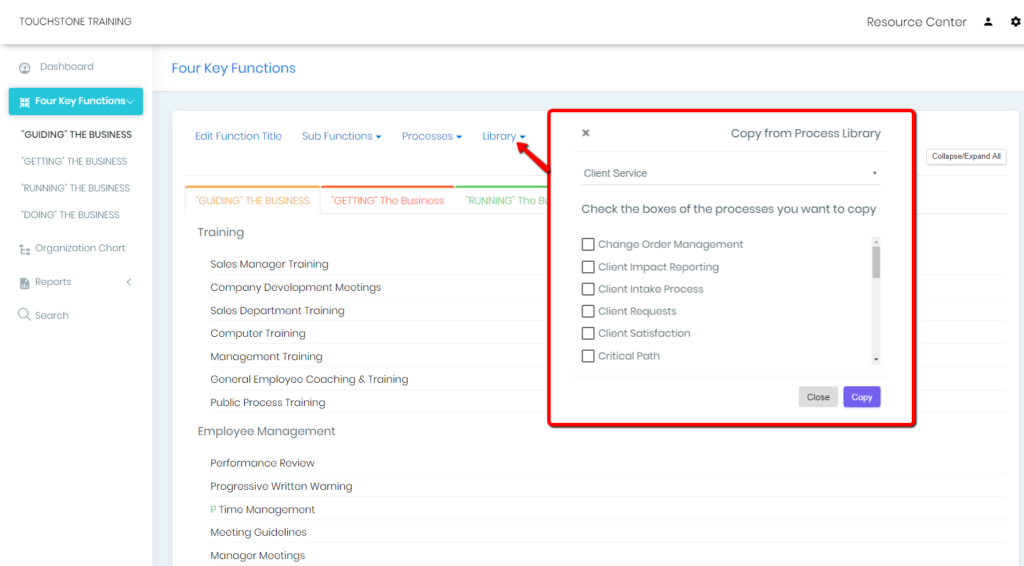
Task: Close the Copy from Process Library dialog with X
Action: (x=586, y=133)
